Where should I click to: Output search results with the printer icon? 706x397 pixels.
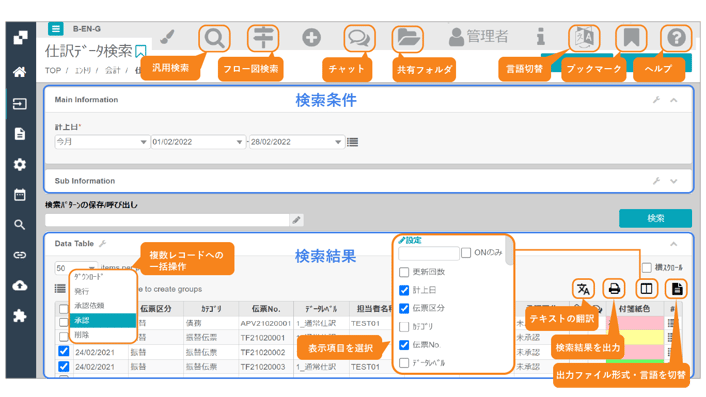(614, 289)
